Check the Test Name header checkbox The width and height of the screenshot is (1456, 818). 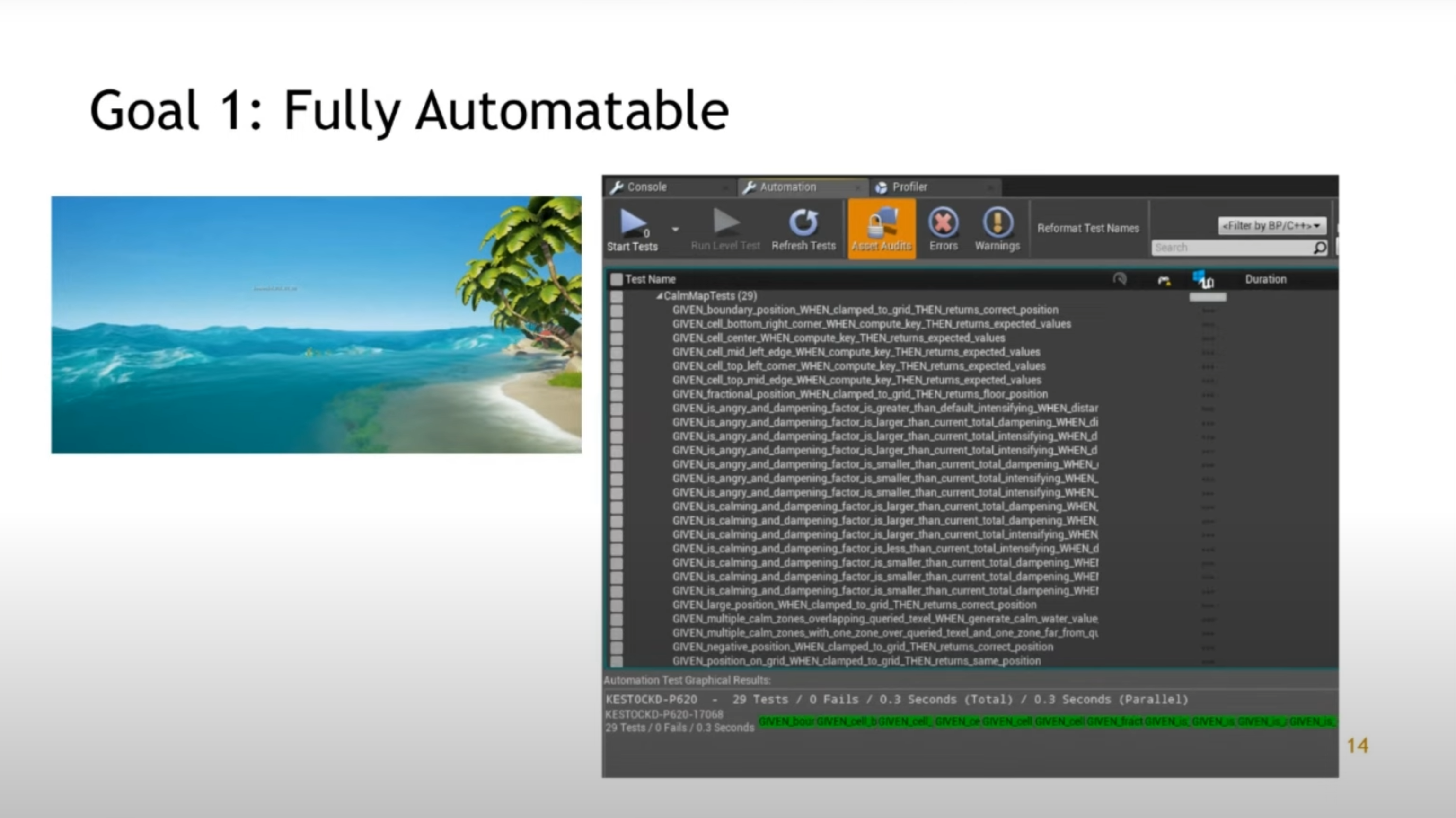coord(617,279)
